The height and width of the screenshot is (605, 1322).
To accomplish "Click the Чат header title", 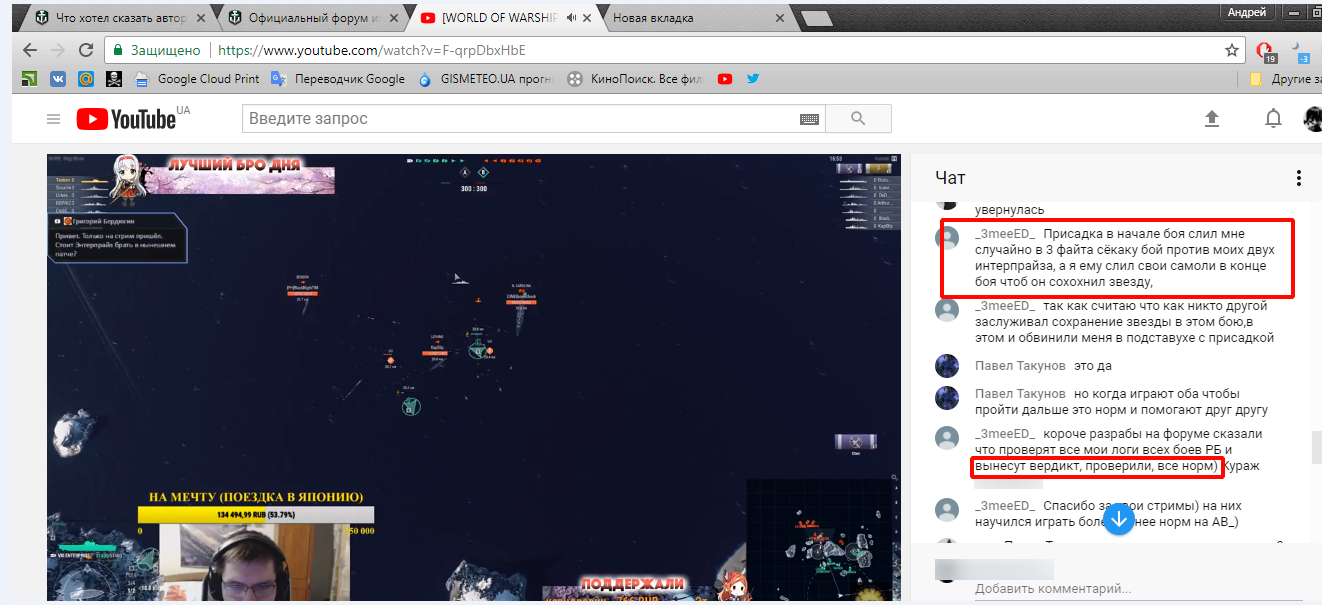I will coord(950,178).
